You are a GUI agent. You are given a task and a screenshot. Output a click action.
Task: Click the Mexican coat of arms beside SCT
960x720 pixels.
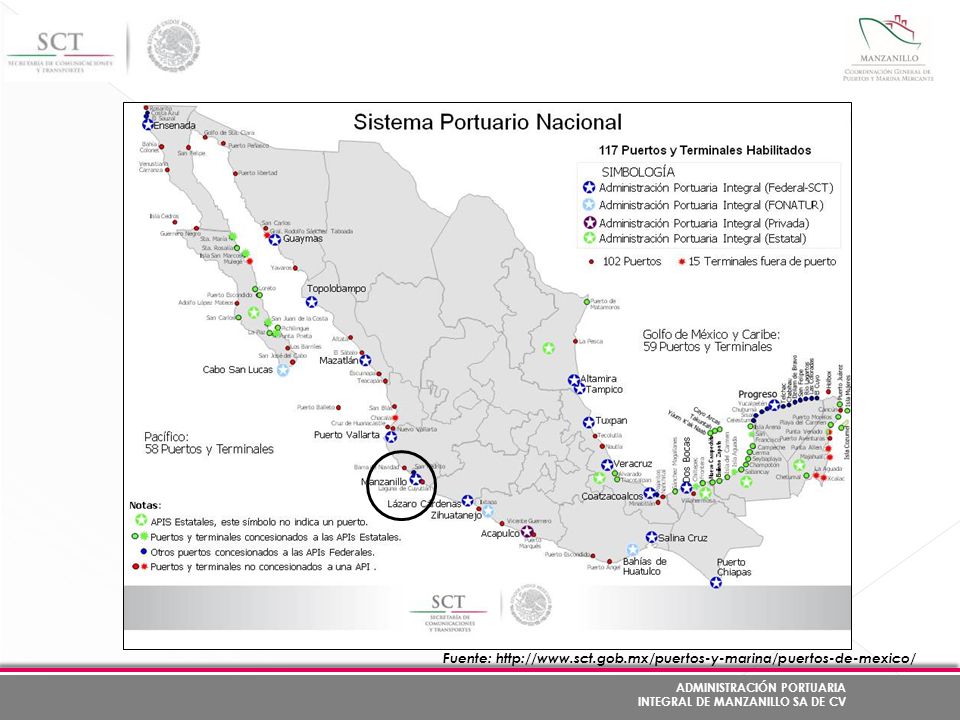point(173,45)
